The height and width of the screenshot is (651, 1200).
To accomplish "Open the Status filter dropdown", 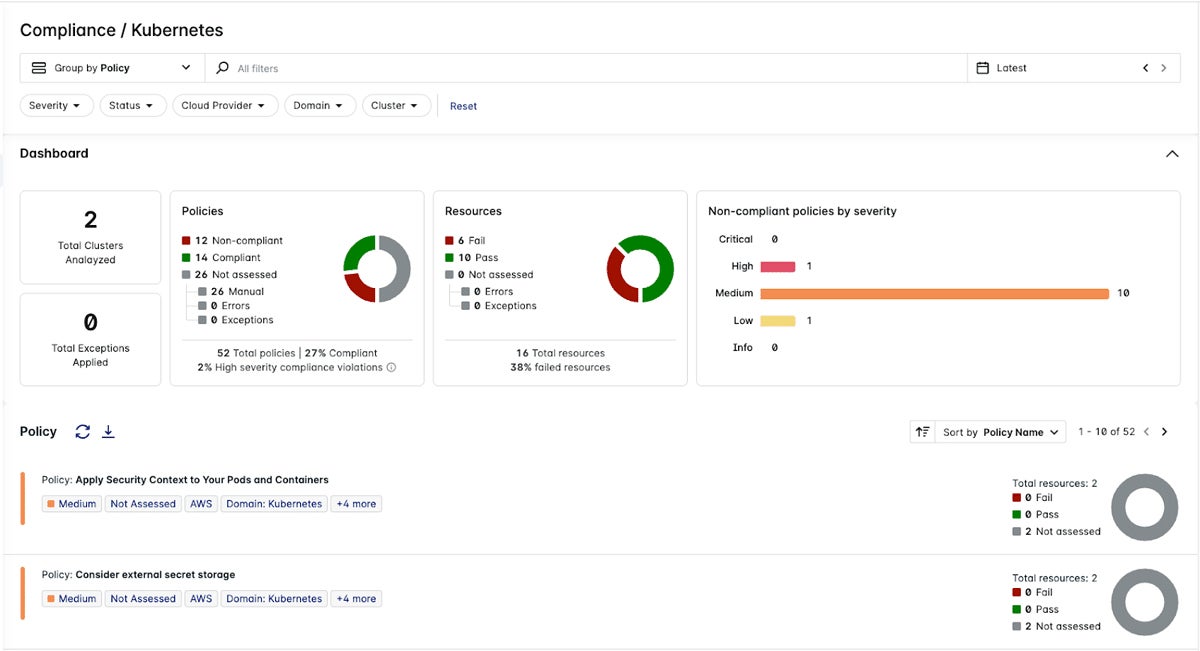I will [132, 106].
